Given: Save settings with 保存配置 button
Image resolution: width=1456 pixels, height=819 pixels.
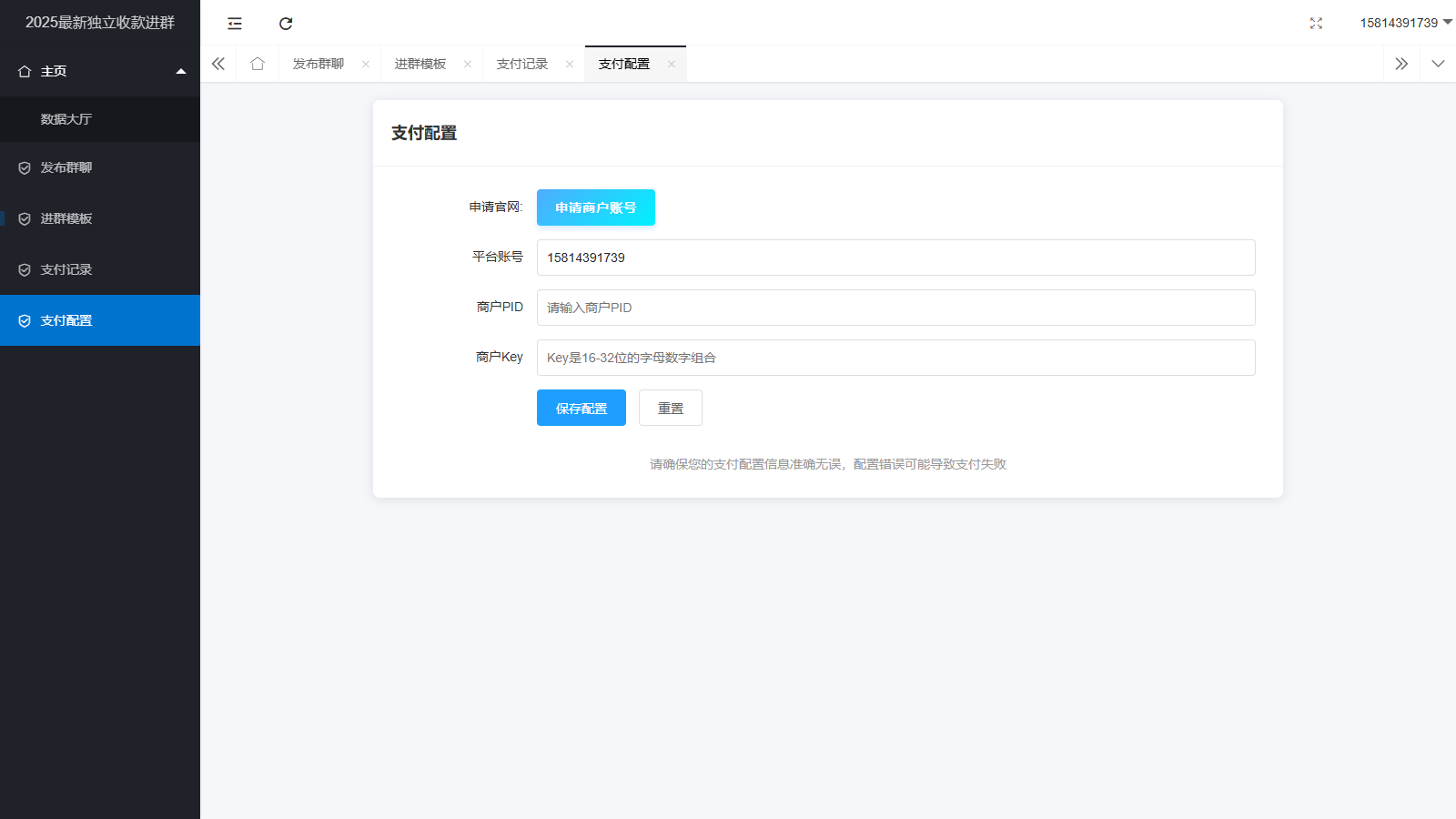Looking at the screenshot, I should coord(581,408).
